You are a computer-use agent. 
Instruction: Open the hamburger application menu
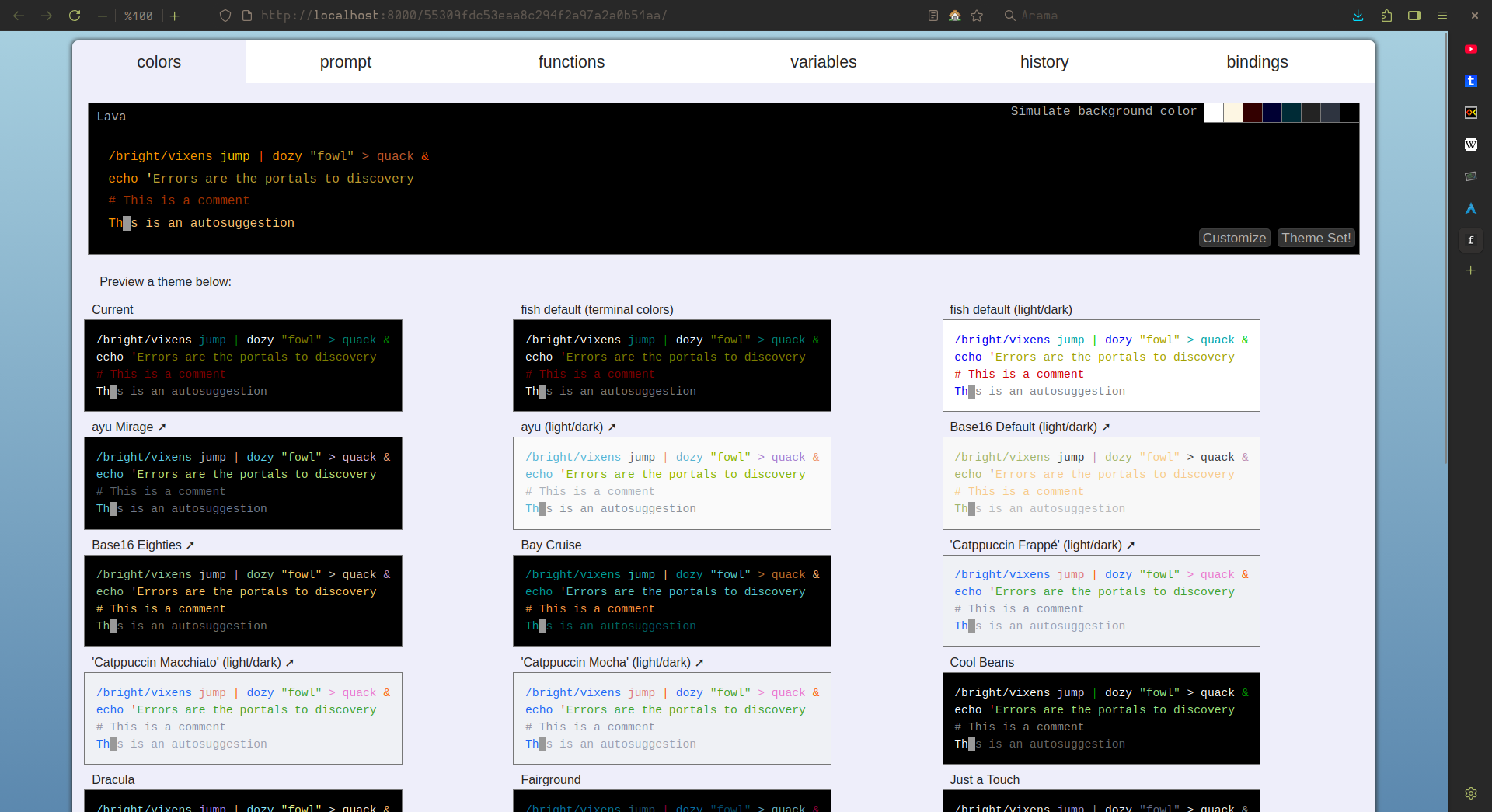point(1442,16)
